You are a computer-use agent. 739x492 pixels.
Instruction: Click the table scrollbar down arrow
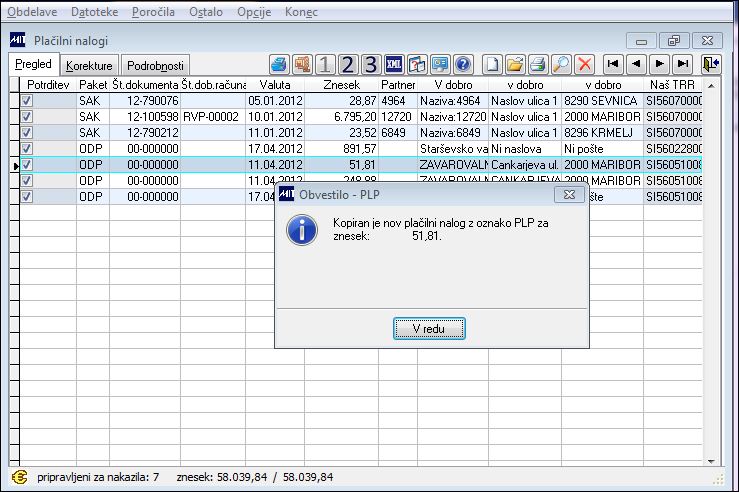point(711,461)
